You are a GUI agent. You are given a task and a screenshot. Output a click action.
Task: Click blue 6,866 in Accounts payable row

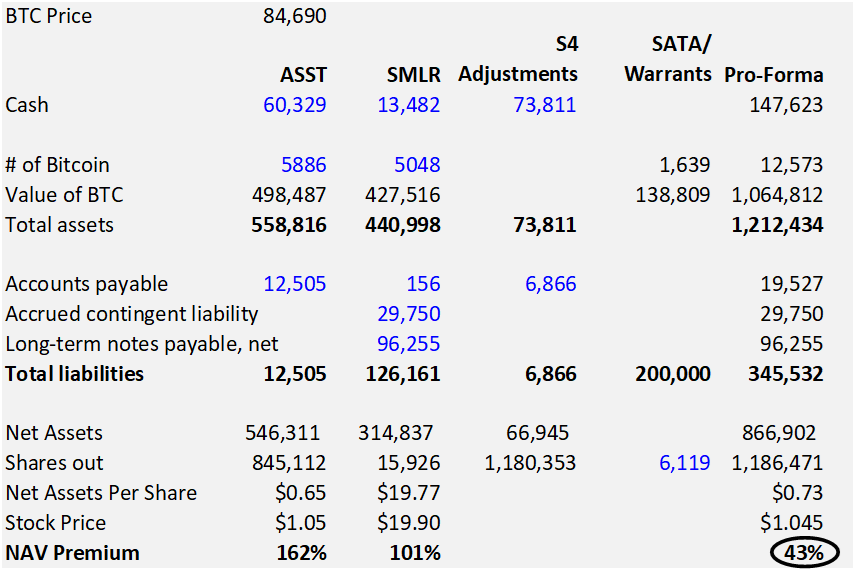(550, 284)
